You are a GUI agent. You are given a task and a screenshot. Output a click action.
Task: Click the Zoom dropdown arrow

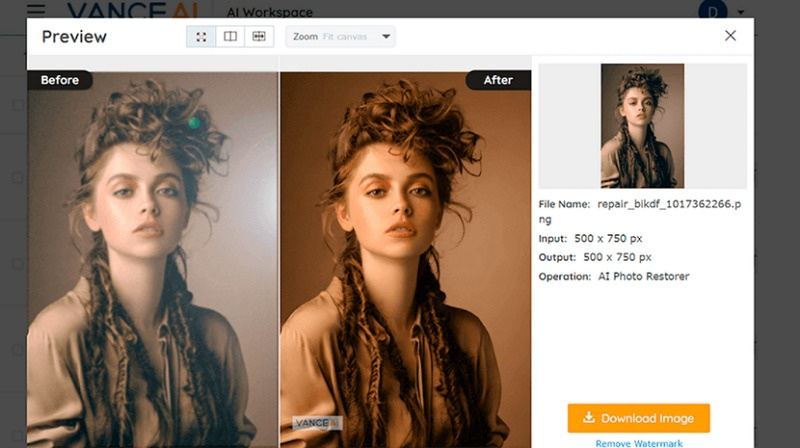pyautogui.click(x=386, y=37)
